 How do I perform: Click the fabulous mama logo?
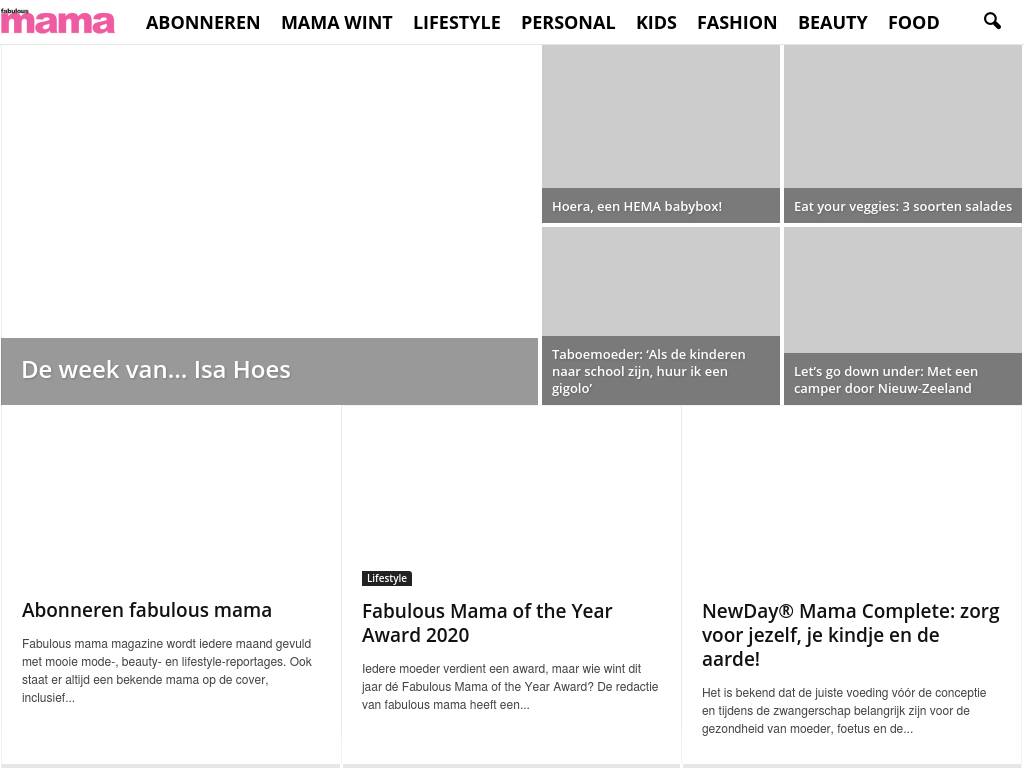58,21
